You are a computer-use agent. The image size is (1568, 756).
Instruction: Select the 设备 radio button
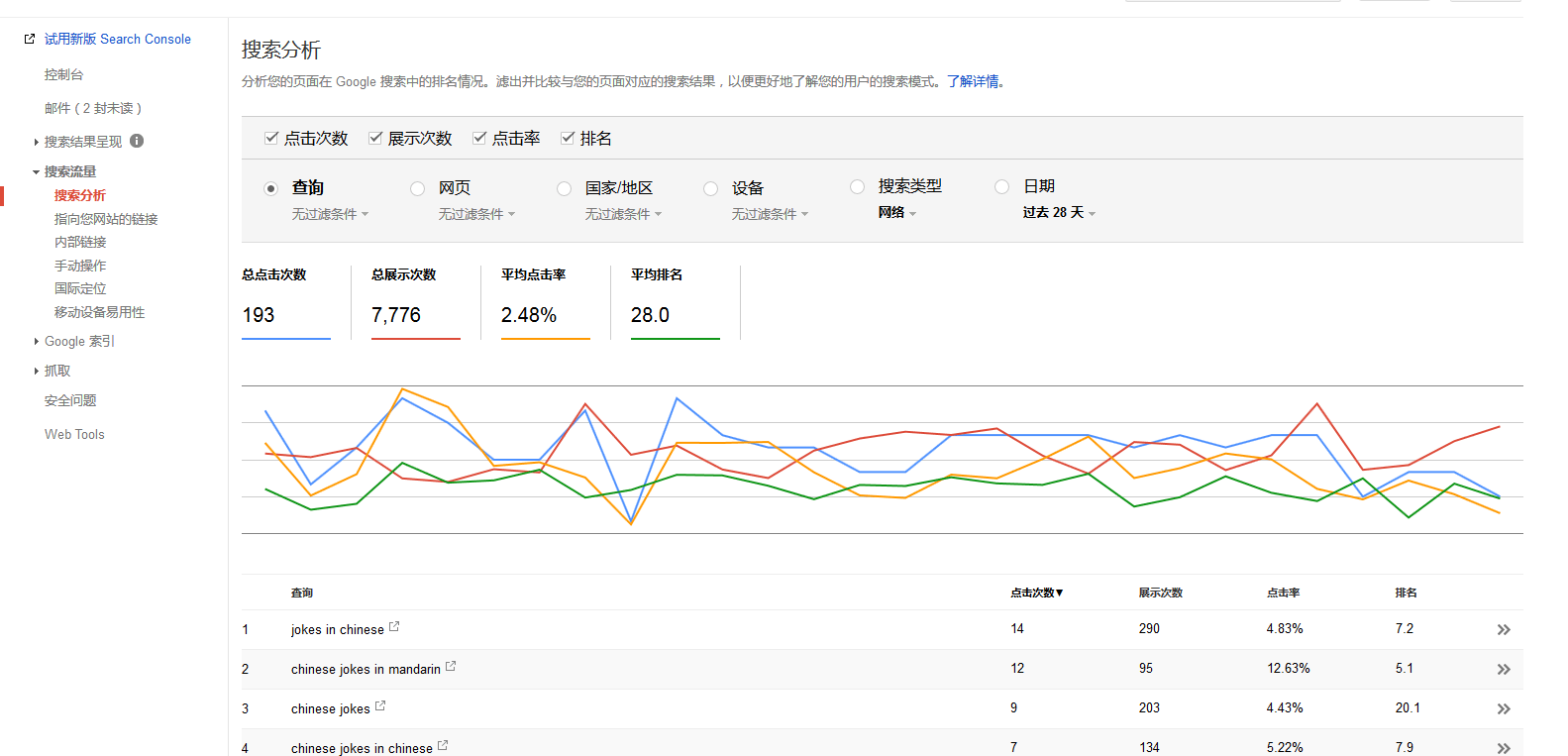[710, 188]
